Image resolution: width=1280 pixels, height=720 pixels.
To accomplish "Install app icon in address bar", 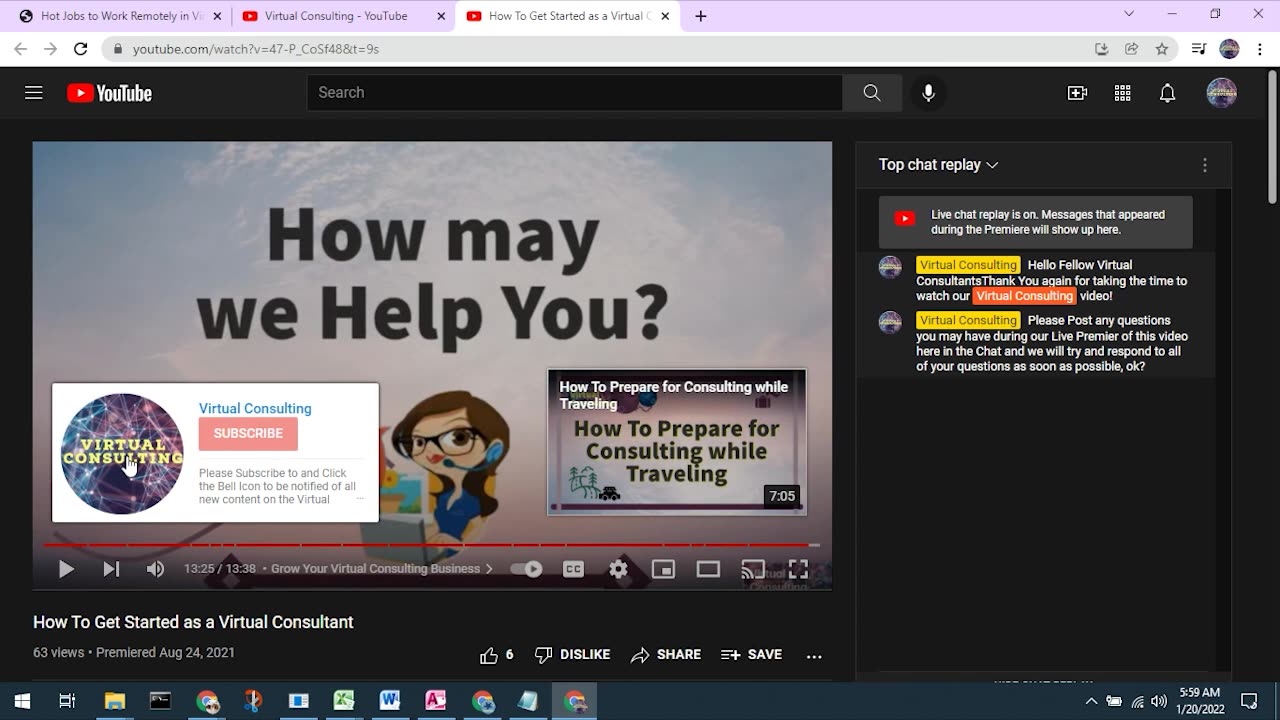I will [x=1102, y=49].
